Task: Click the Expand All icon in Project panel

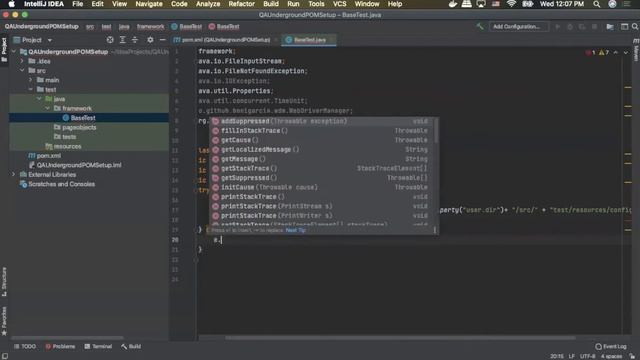Action: 122,40
